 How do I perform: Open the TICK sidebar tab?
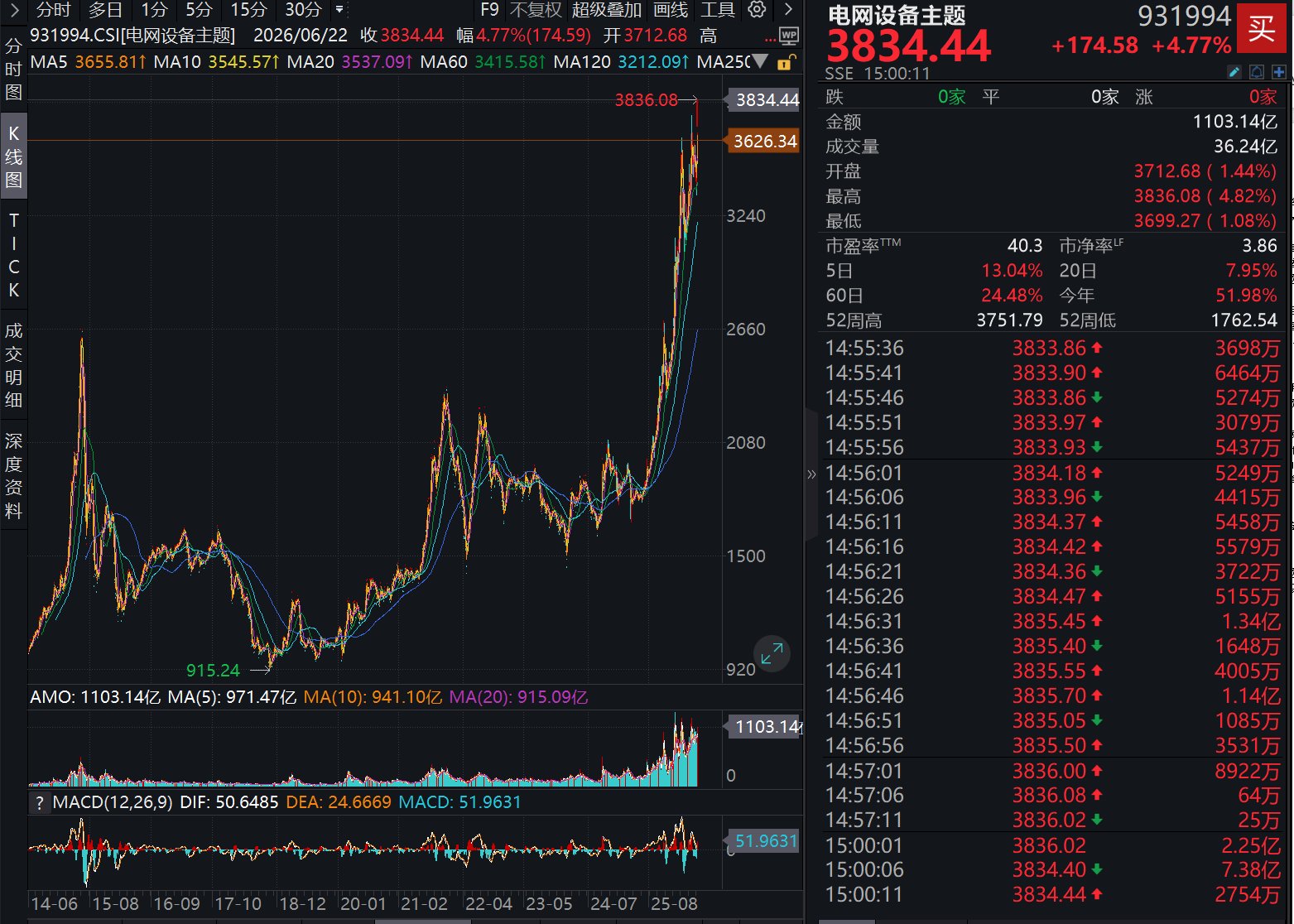pos(14,255)
